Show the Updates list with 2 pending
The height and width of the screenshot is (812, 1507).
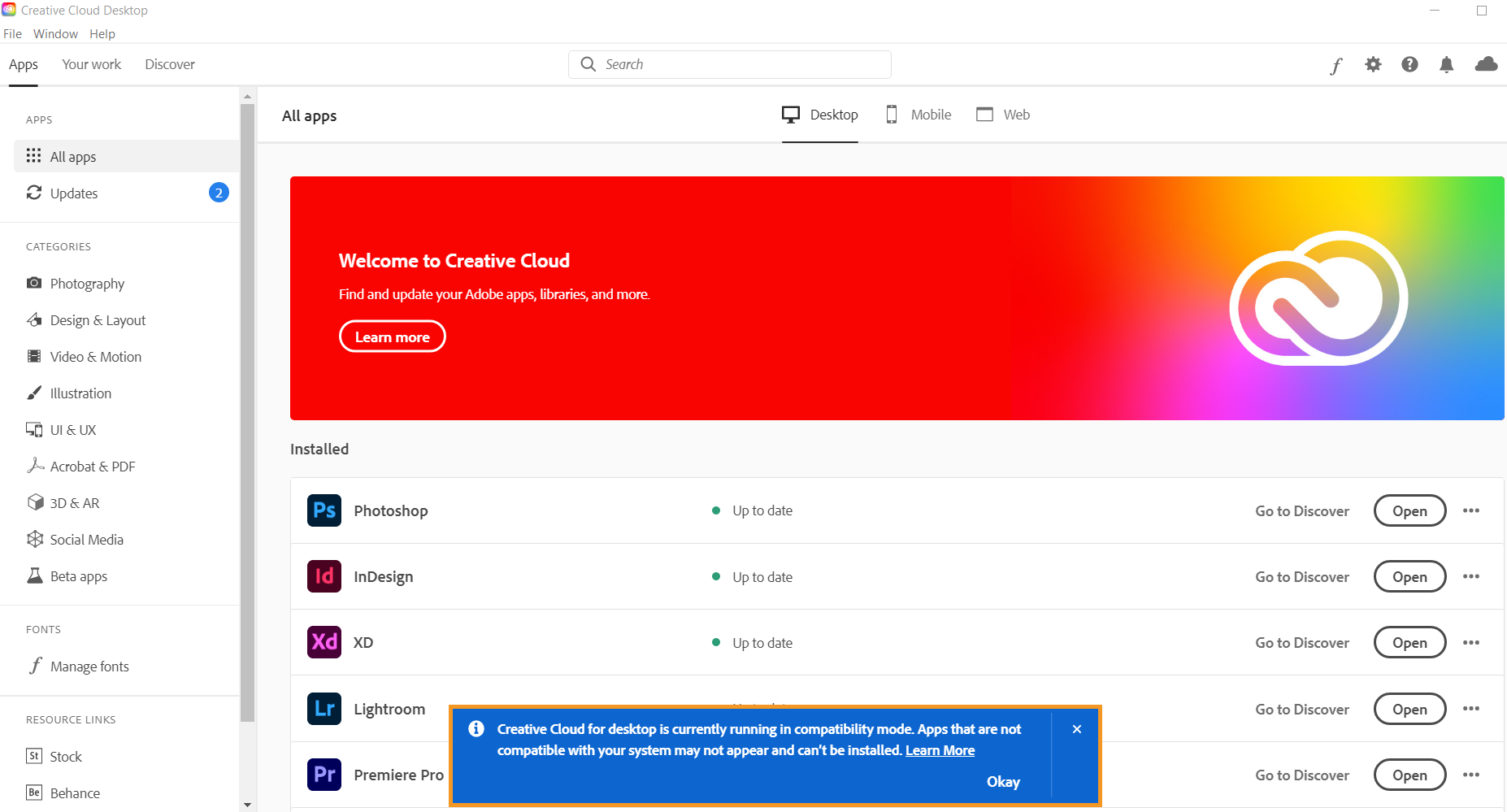(x=73, y=193)
